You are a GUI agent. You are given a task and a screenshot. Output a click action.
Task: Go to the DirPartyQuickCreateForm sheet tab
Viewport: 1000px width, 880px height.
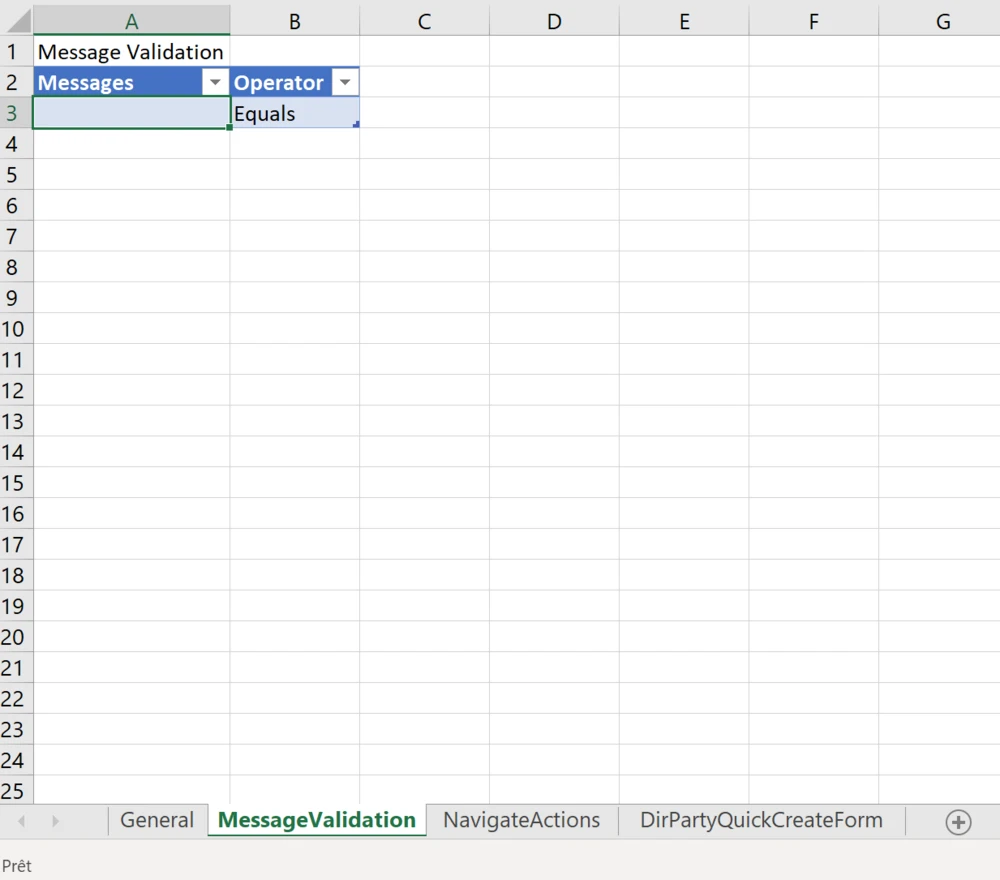pyautogui.click(x=761, y=821)
